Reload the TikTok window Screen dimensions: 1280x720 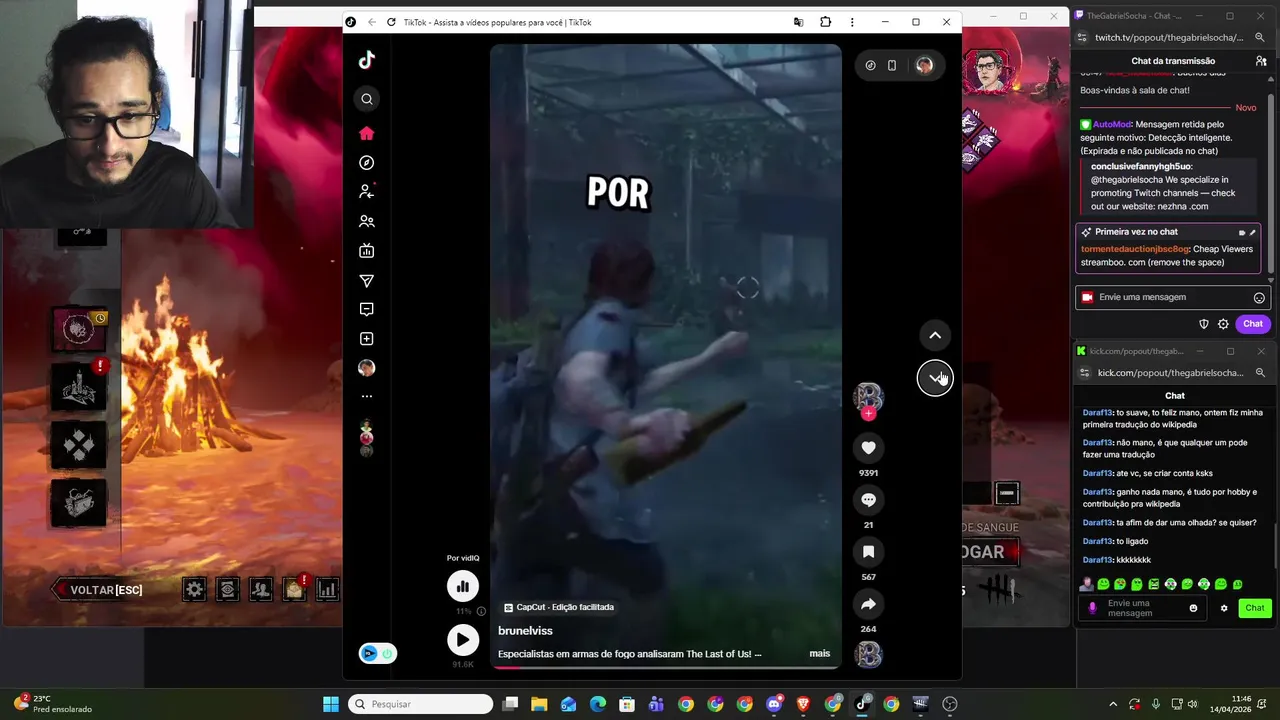tap(391, 22)
